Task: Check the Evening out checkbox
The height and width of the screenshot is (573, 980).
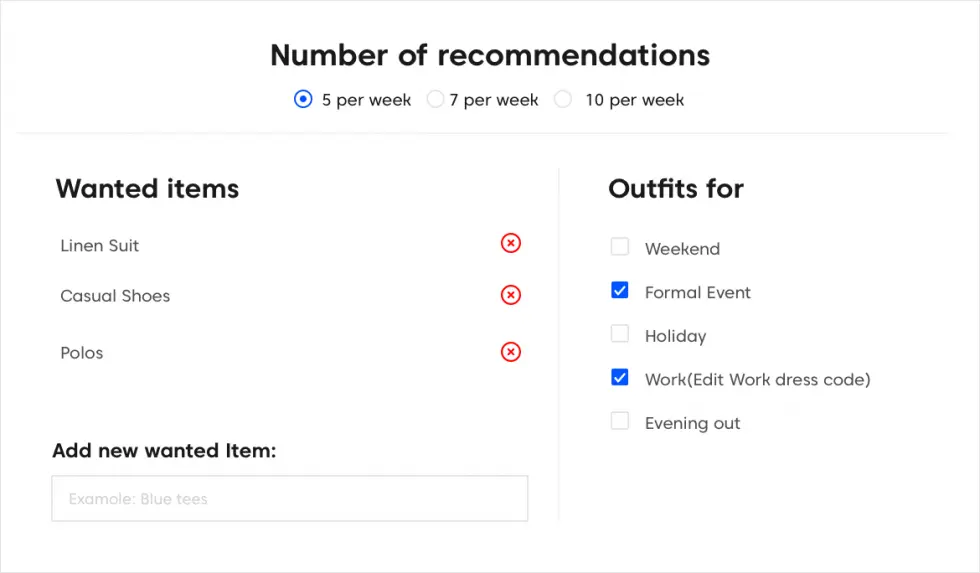Action: click(x=620, y=421)
